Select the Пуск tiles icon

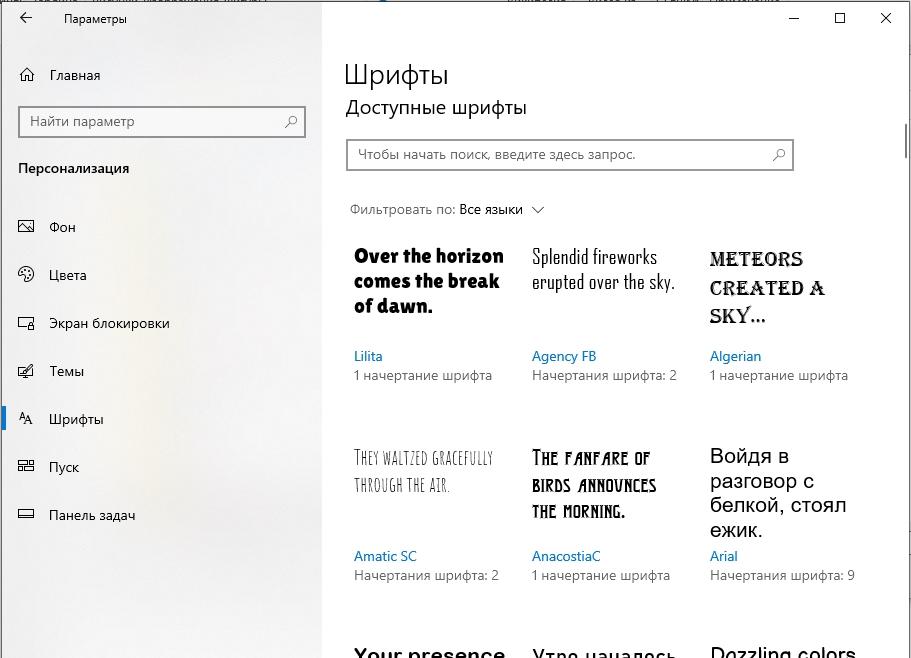(x=26, y=466)
